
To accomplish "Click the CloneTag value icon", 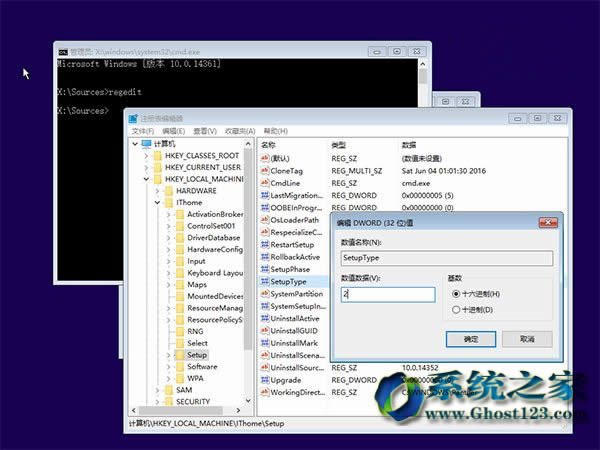I will pos(264,171).
